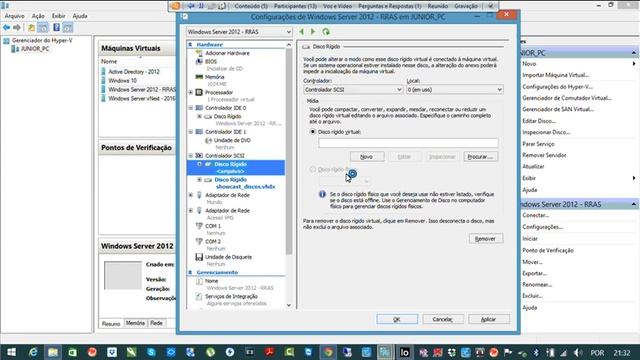Select Serviços de Integração item

(231, 296)
